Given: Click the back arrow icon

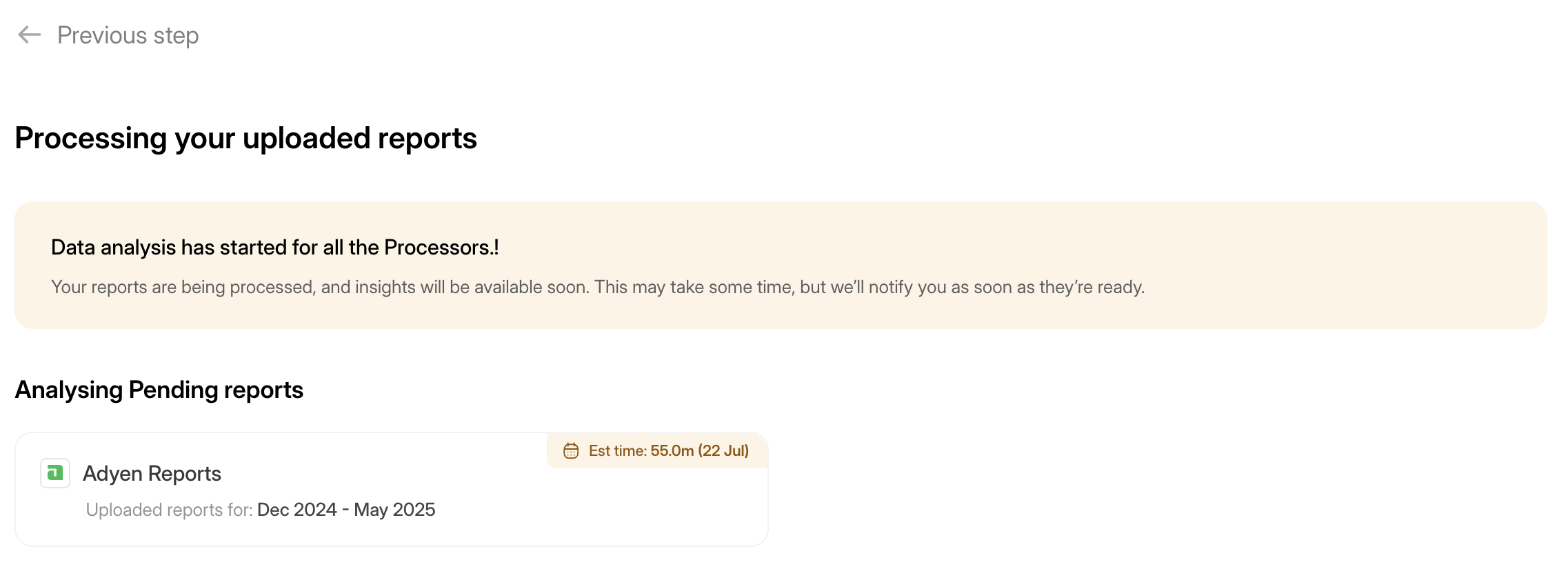Looking at the screenshot, I should tap(29, 34).
